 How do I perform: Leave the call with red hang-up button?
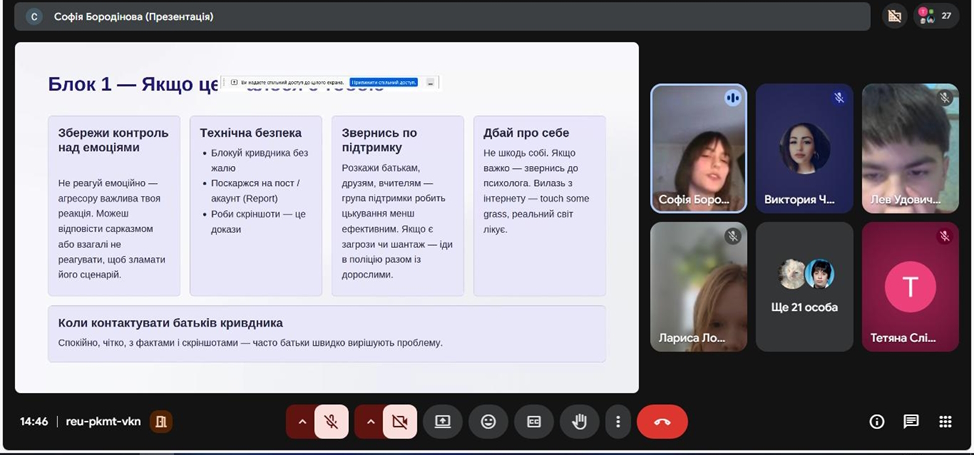pyautogui.click(x=662, y=422)
